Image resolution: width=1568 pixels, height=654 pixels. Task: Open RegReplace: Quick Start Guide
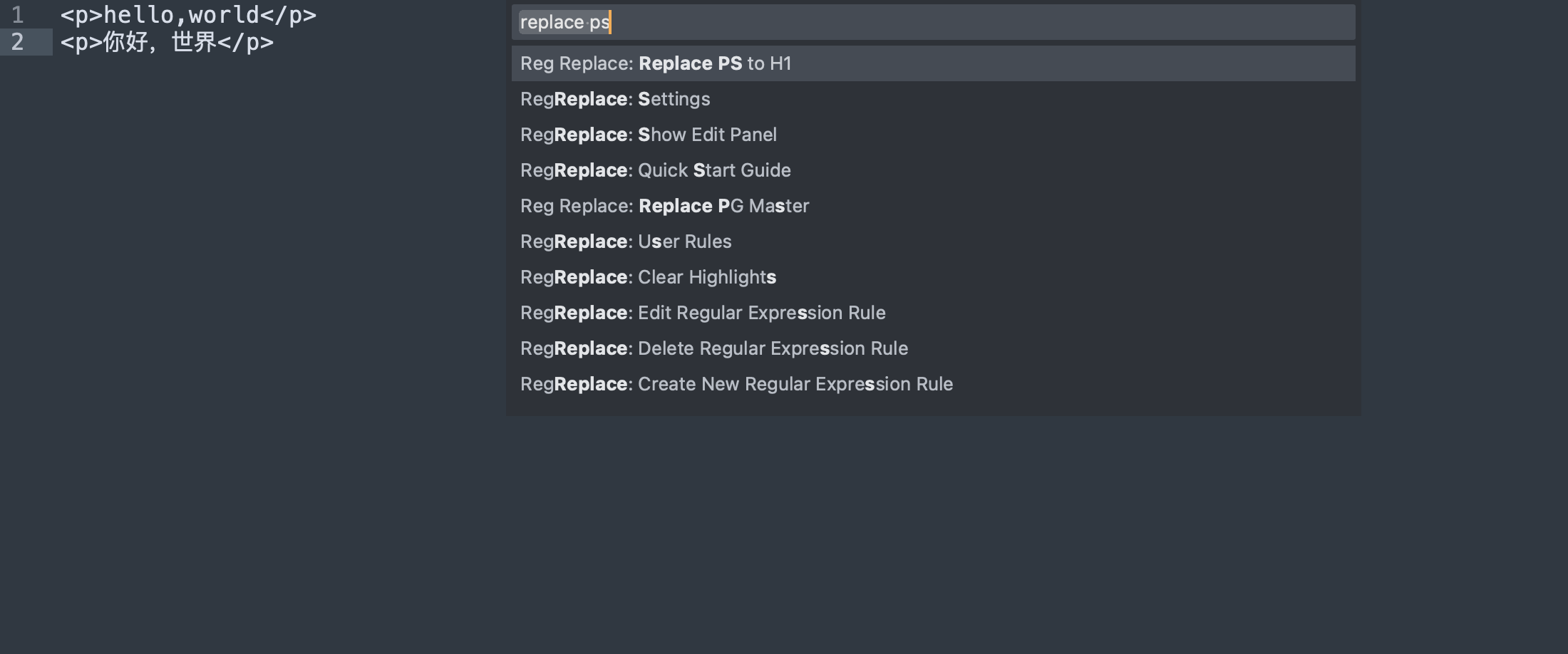click(x=656, y=170)
